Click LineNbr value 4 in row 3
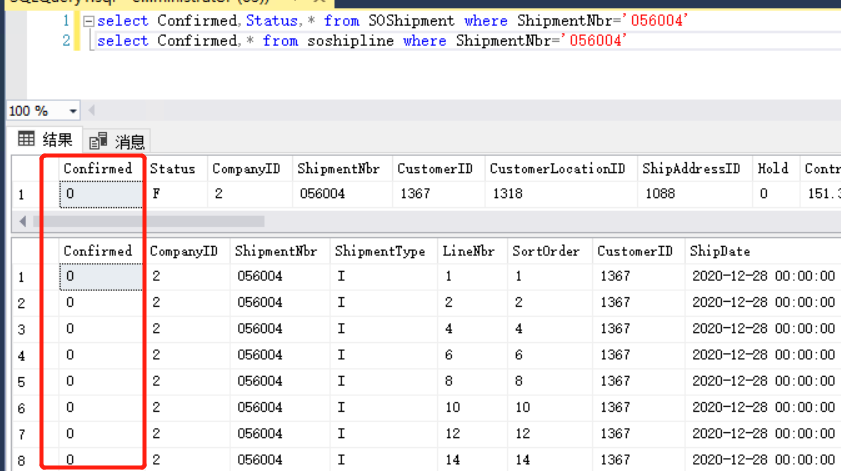Image resolution: width=841 pixels, height=471 pixels. tap(448, 328)
